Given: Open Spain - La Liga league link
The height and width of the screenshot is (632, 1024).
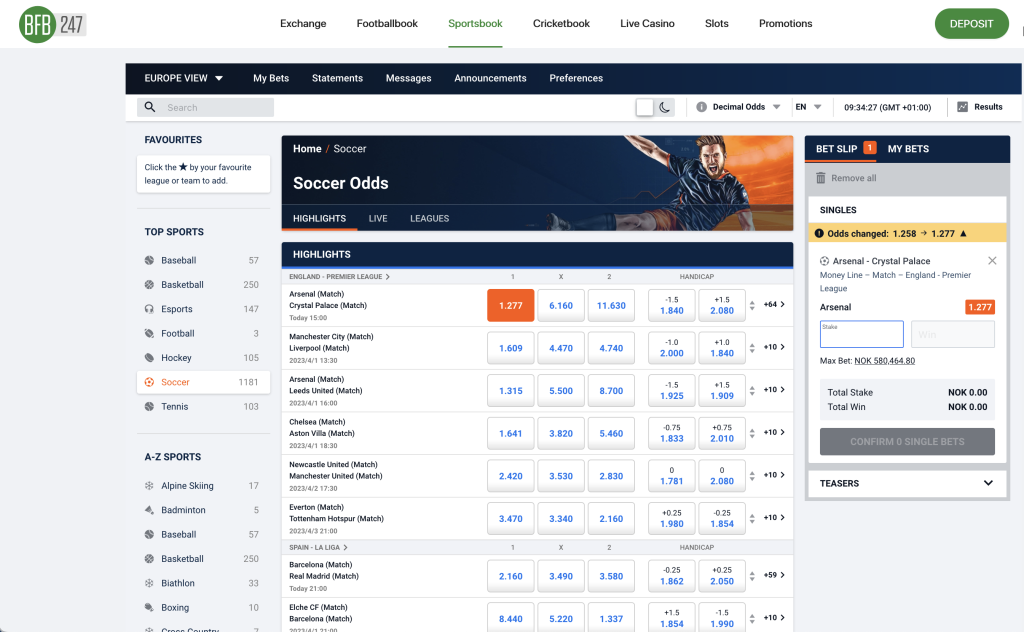Looking at the screenshot, I should click(318, 547).
